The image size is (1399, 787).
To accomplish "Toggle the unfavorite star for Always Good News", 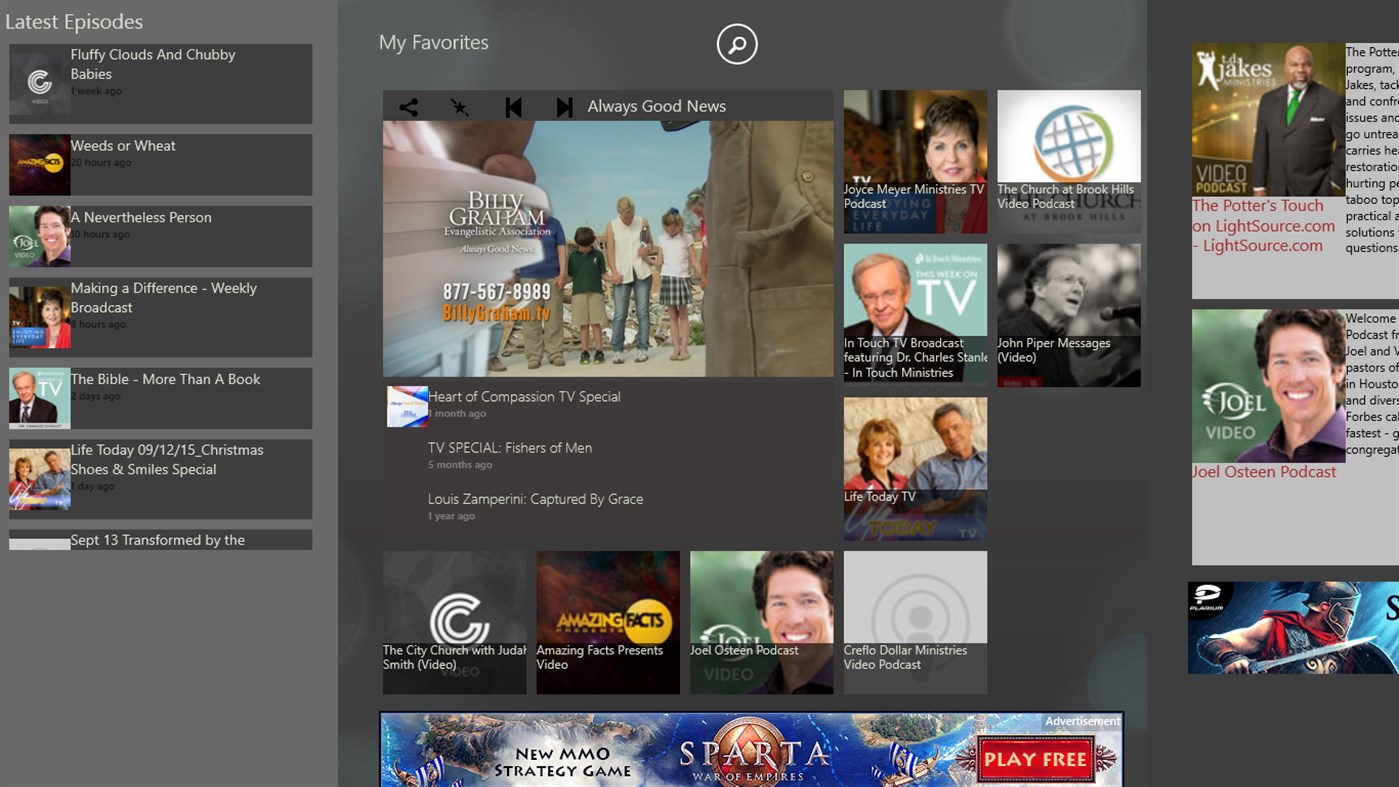I will (x=461, y=106).
